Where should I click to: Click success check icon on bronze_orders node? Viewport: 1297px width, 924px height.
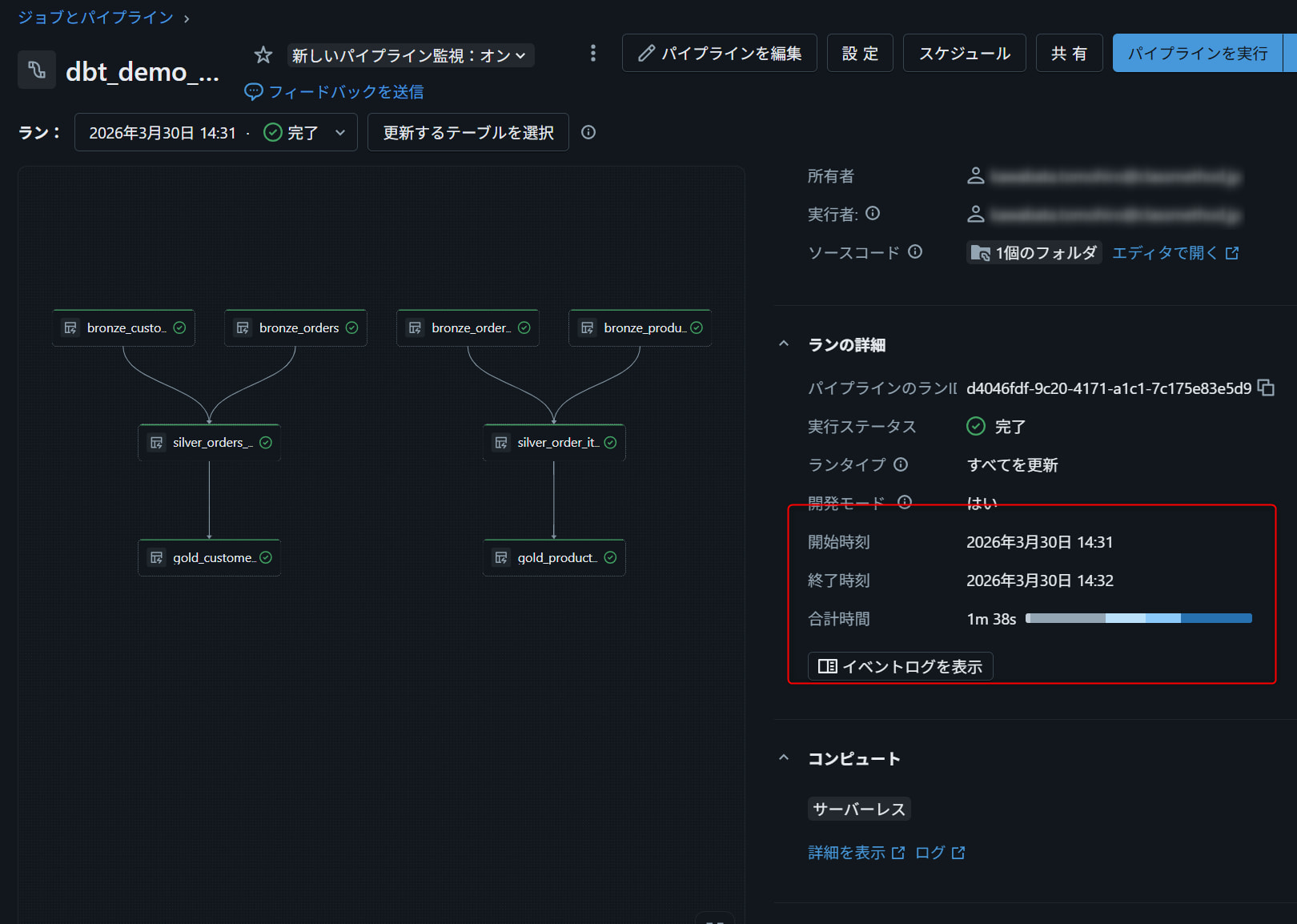[351, 327]
